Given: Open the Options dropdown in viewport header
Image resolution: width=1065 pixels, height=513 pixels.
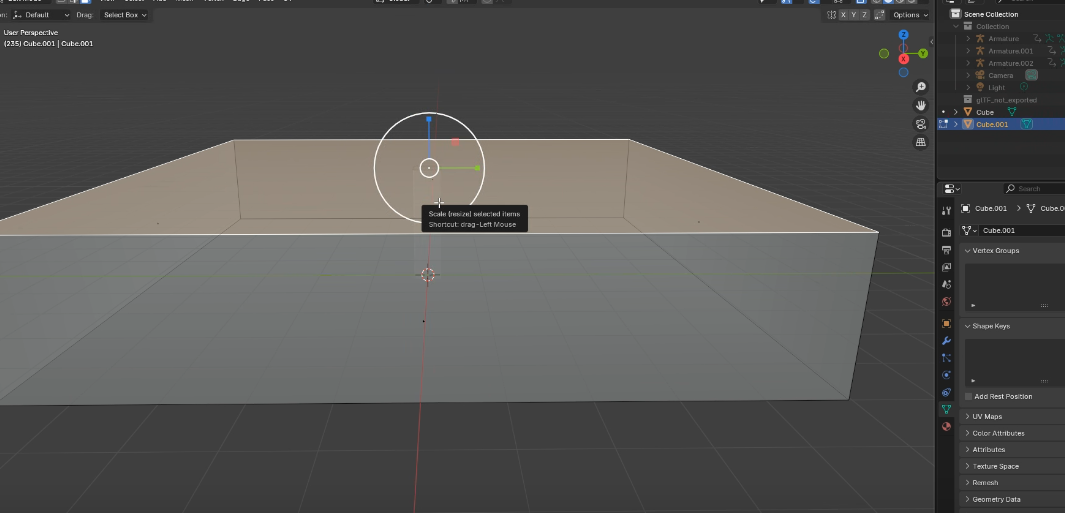Looking at the screenshot, I should click(909, 15).
